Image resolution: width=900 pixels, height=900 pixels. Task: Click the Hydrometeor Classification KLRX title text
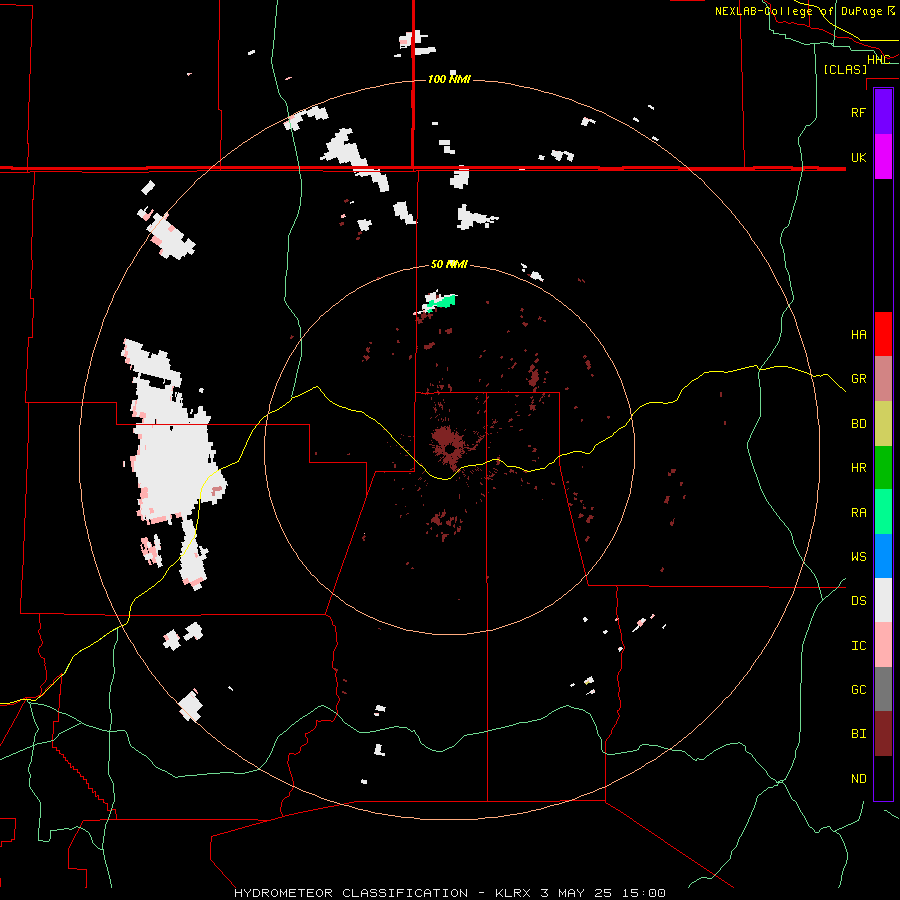(x=449, y=893)
